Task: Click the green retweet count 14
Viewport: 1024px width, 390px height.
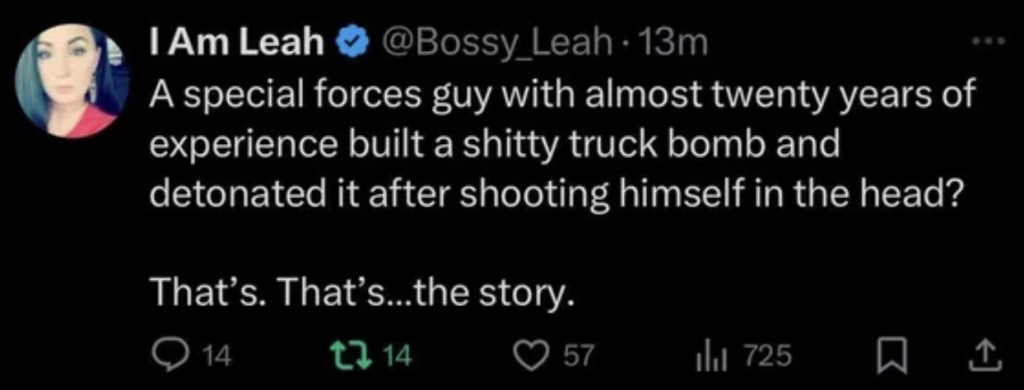Action: point(396,357)
